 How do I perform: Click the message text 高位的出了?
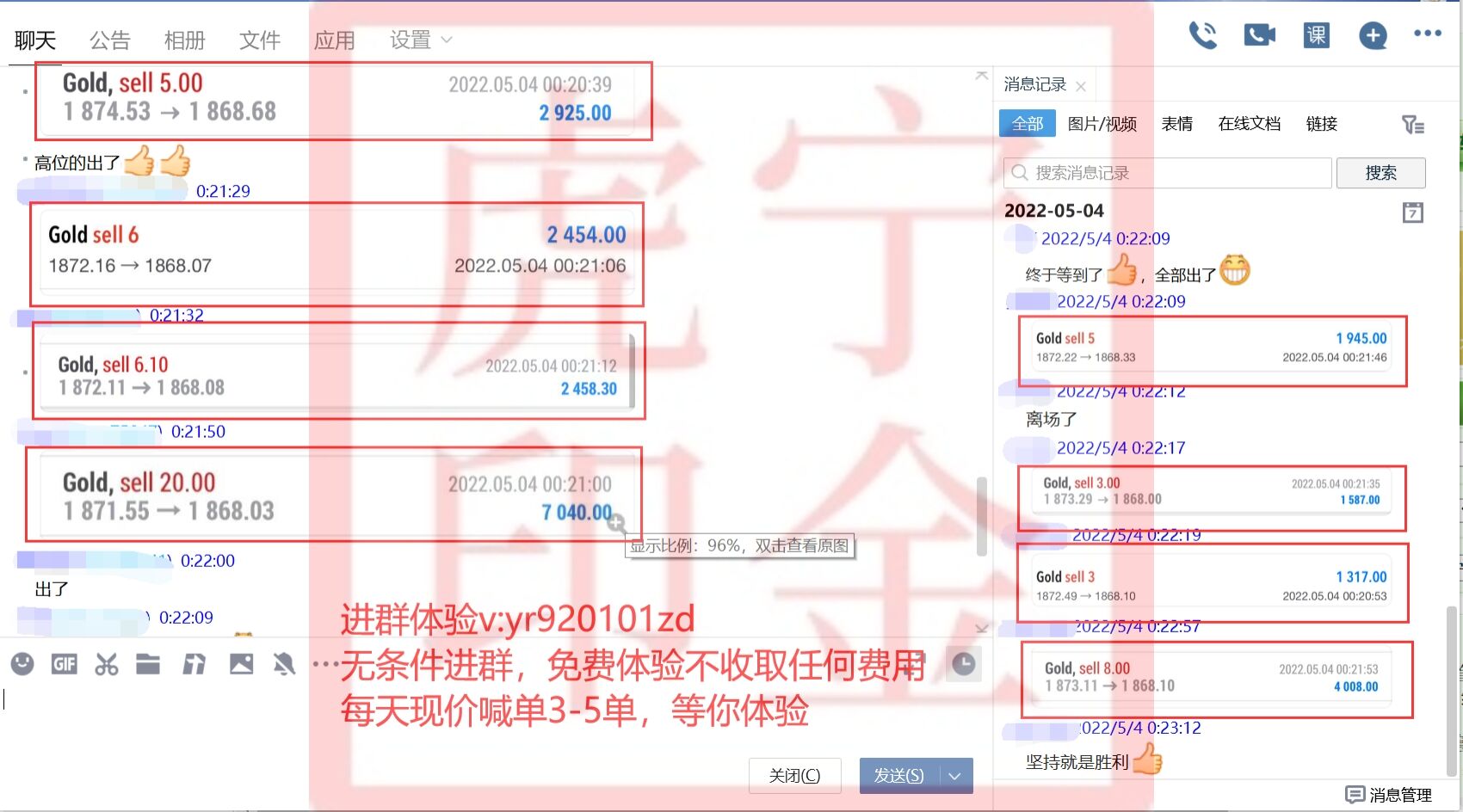pos(77,163)
